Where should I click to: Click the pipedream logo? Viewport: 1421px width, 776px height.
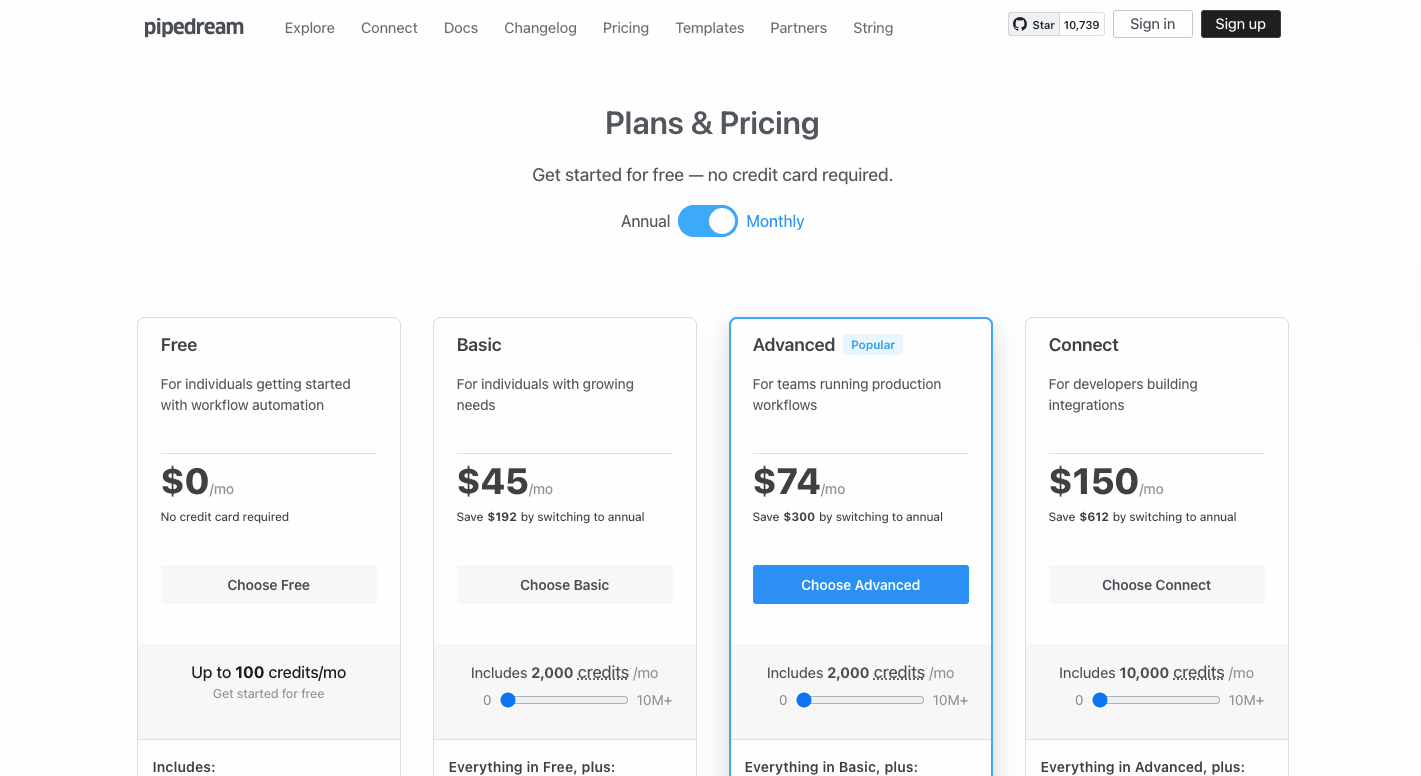[x=193, y=27]
